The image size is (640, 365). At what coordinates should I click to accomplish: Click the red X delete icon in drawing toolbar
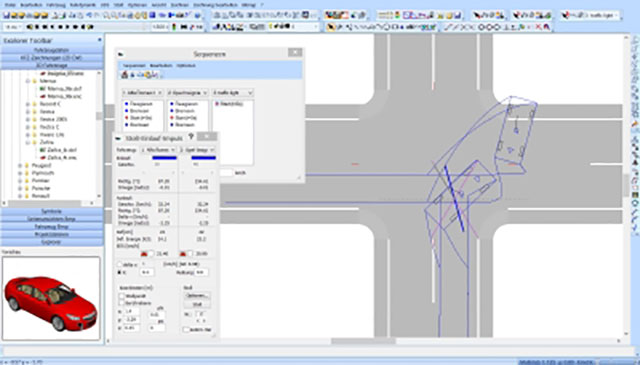pyautogui.click(x=538, y=27)
